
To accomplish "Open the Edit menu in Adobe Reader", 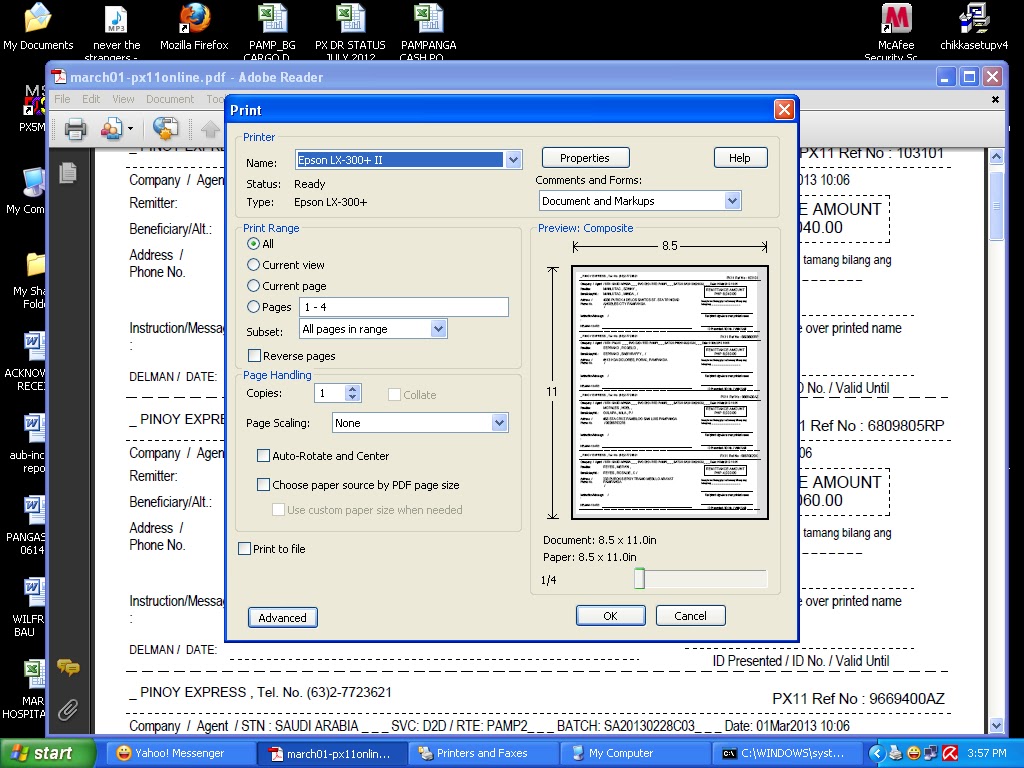I will click(91, 99).
